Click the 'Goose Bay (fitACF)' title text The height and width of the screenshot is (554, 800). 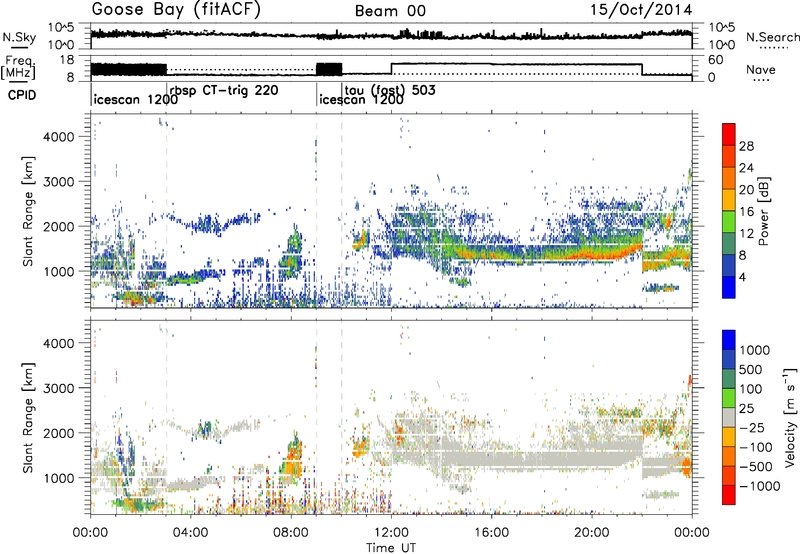click(176, 10)
